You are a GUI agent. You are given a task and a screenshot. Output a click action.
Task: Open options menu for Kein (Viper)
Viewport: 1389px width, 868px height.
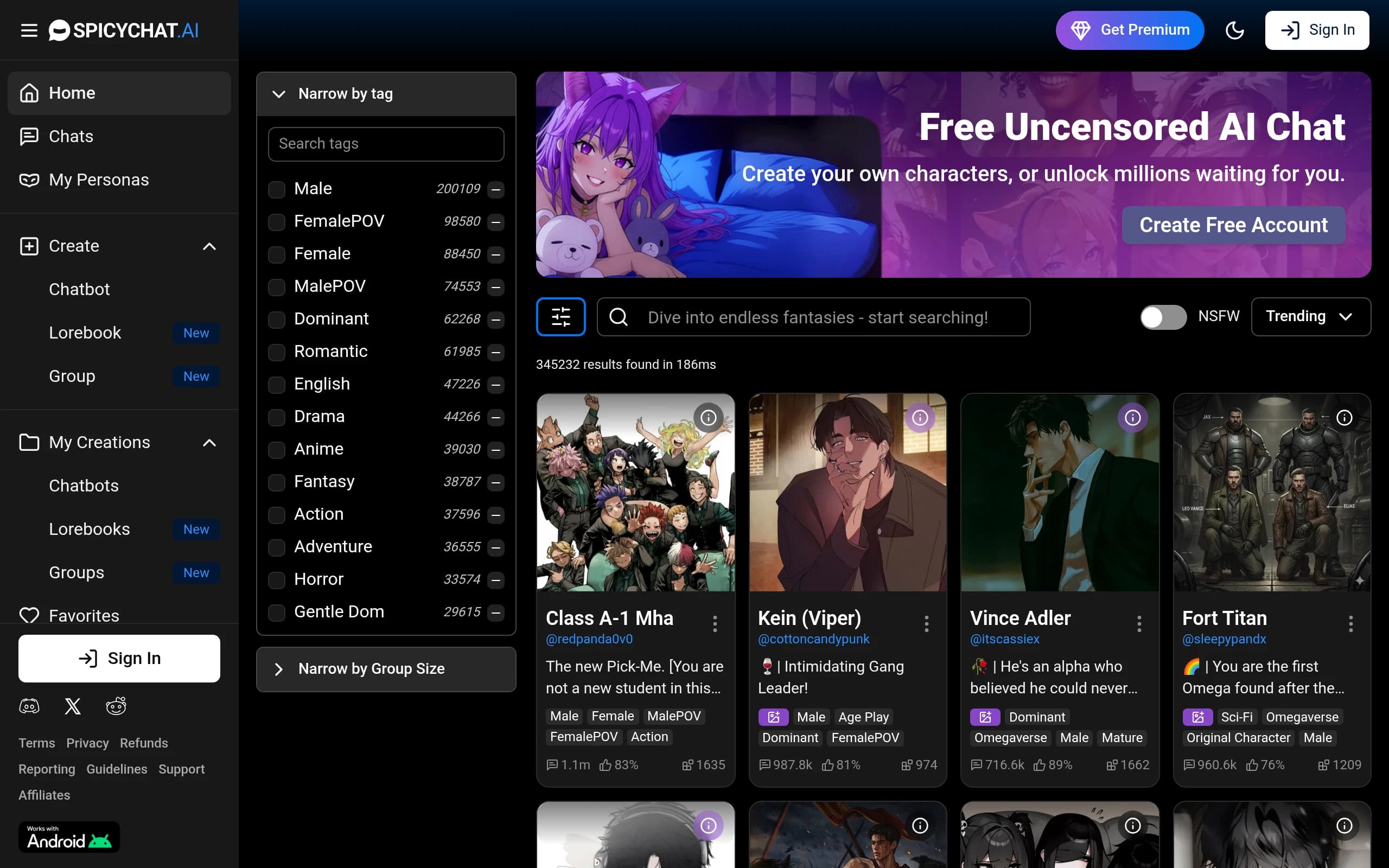[x=926, y=623]
